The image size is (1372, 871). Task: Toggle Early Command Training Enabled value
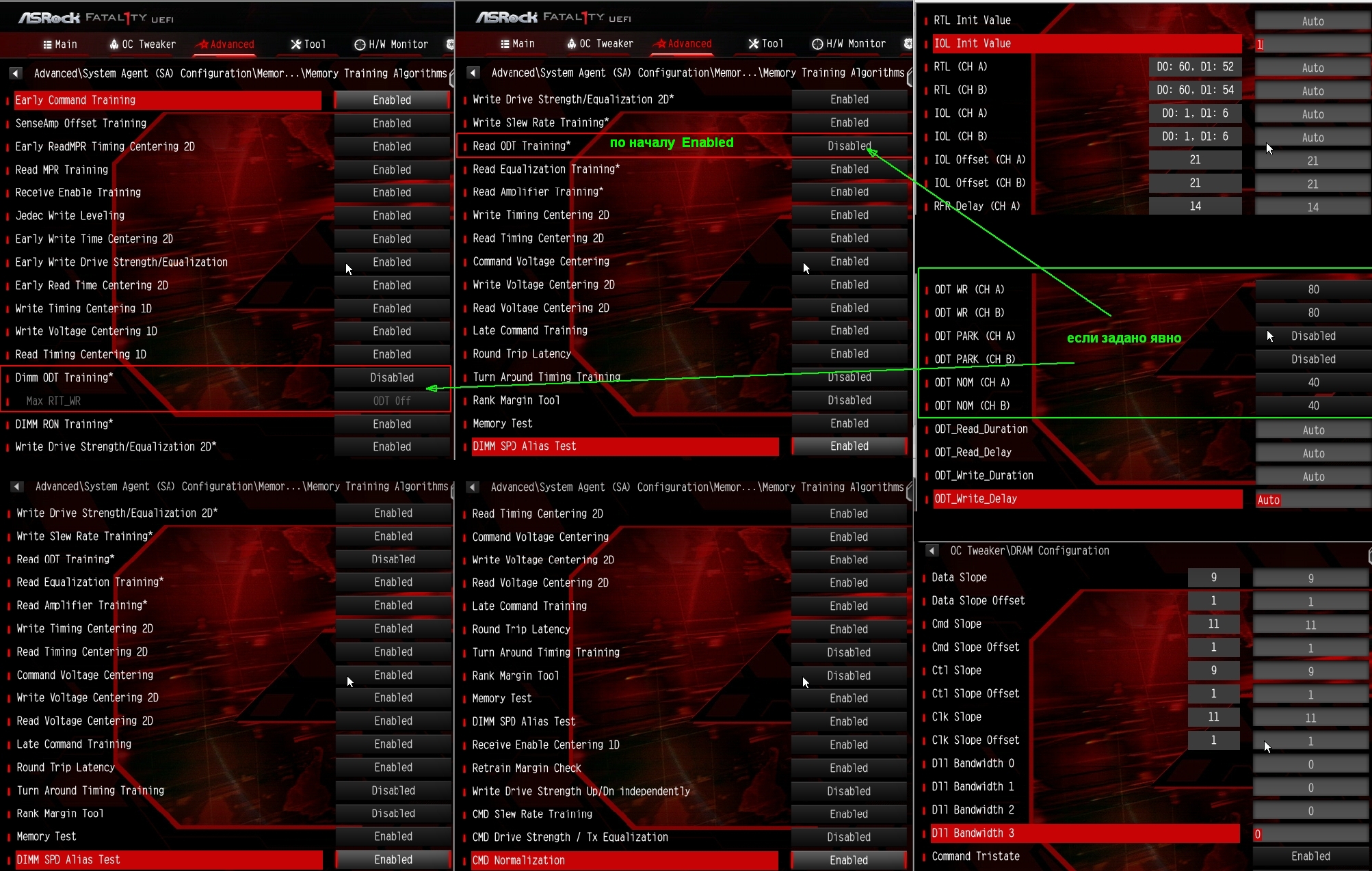click(x=392, y=100)
